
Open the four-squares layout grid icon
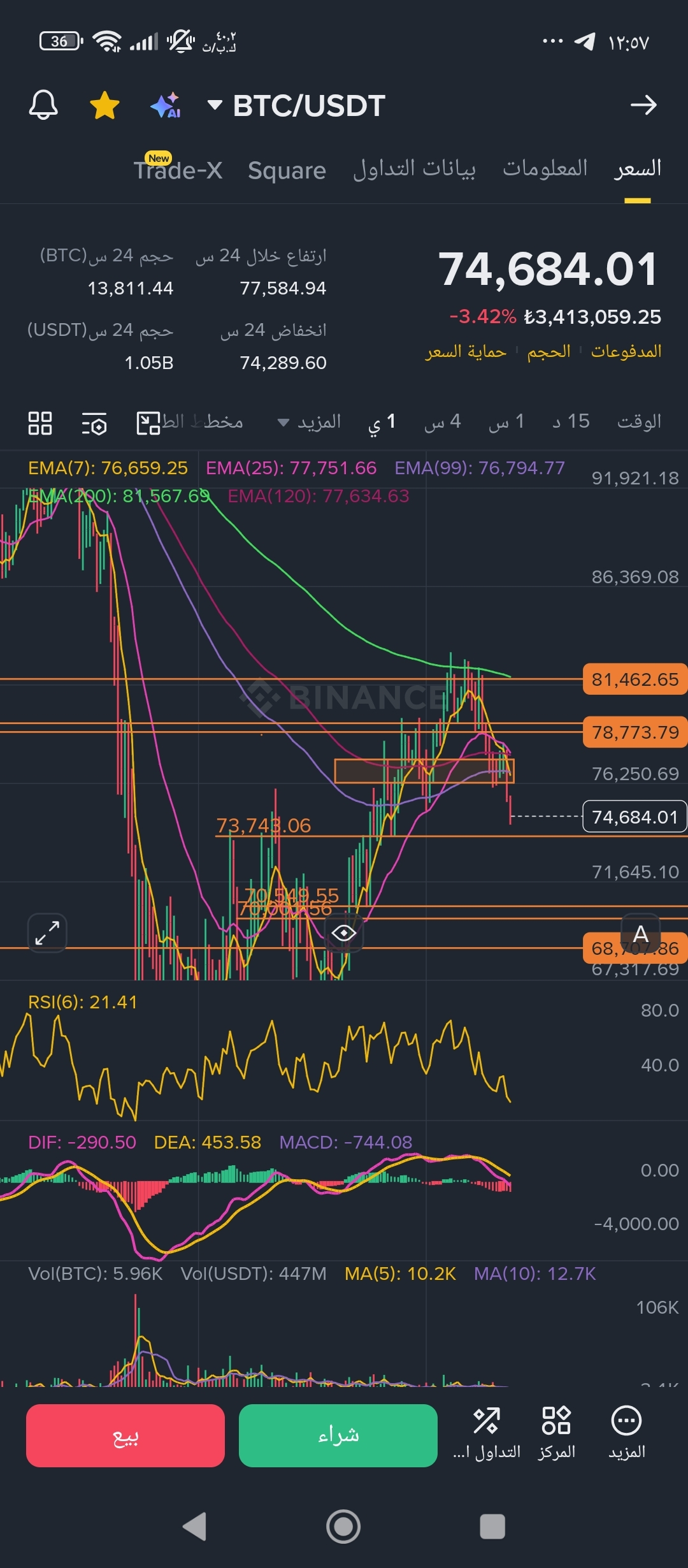pyautogui.click(x=40, y=423)
